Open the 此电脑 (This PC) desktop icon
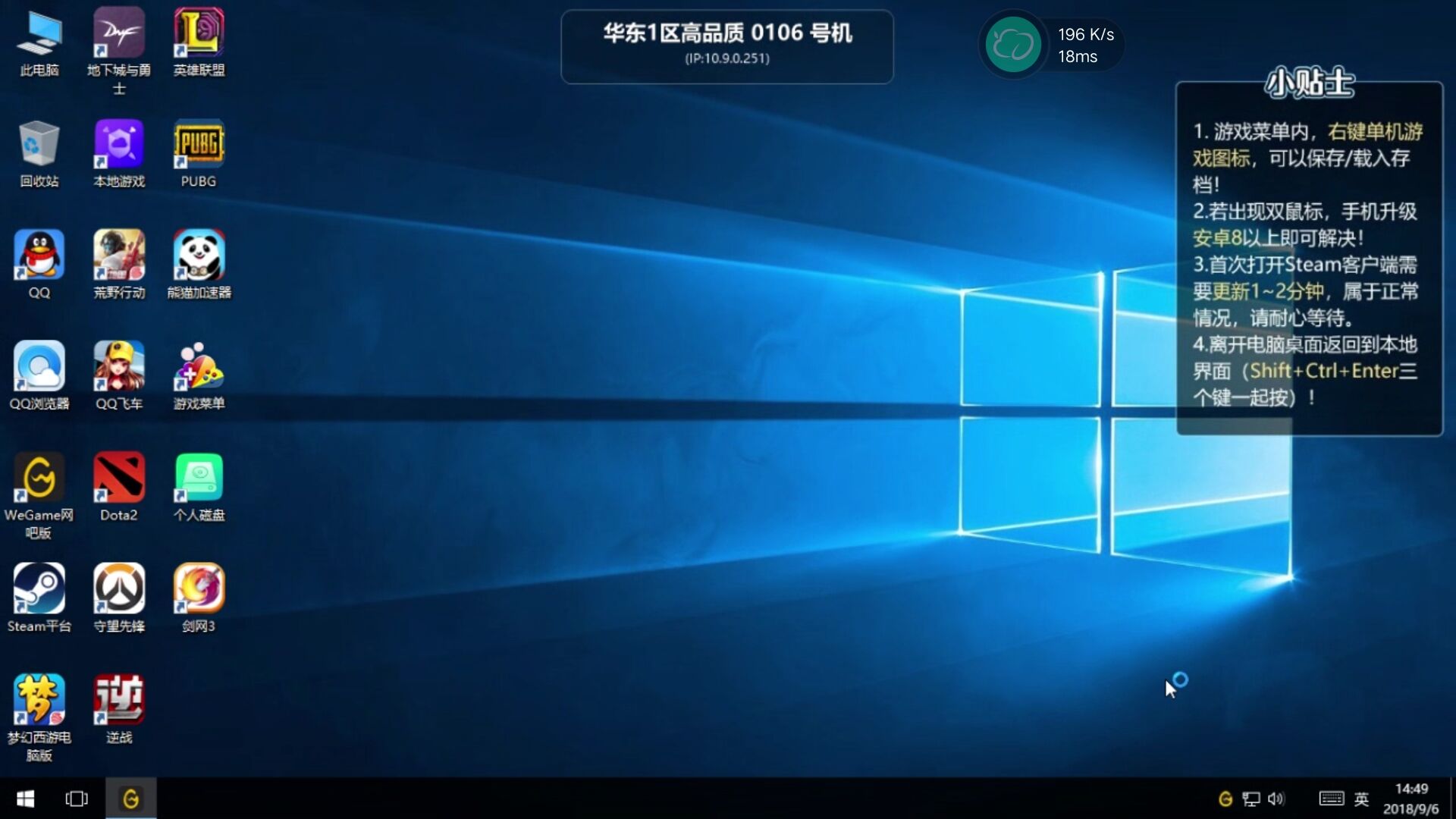The height and width of the screenshot is (819, 1456). (x=39, y=44)
